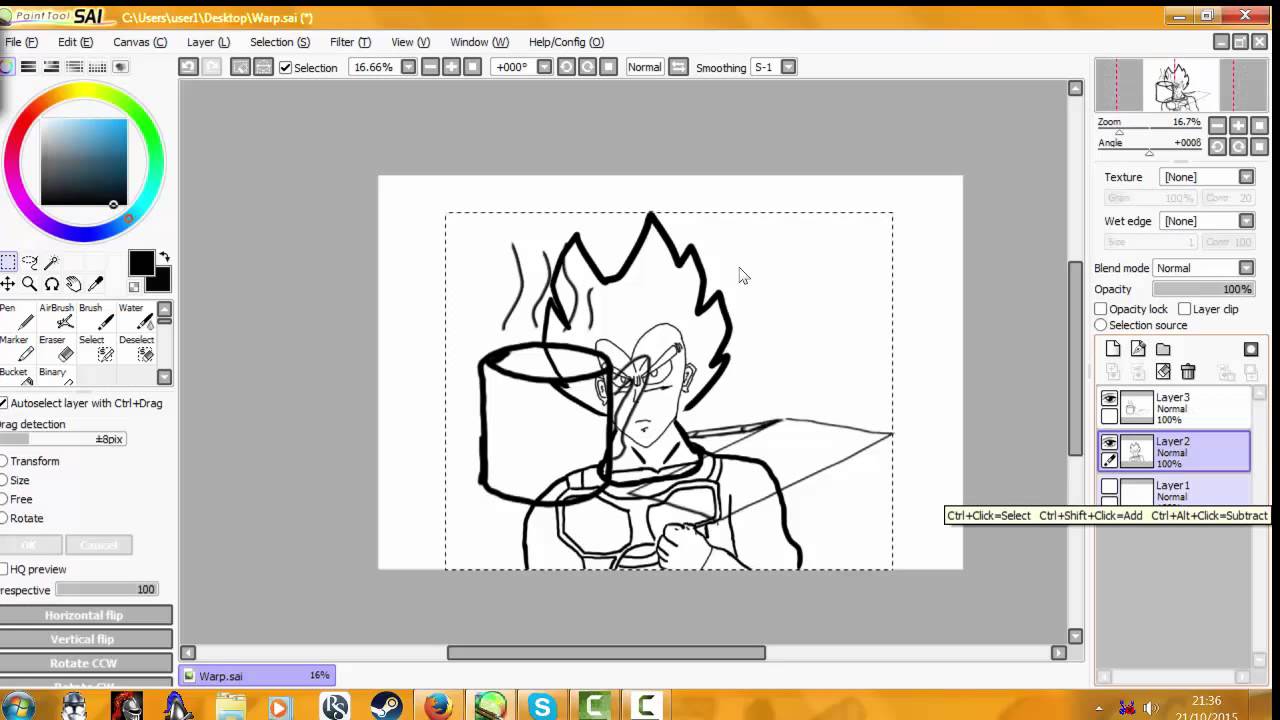Open the Layer menu

pyautogui.click(x=208, y=42)
